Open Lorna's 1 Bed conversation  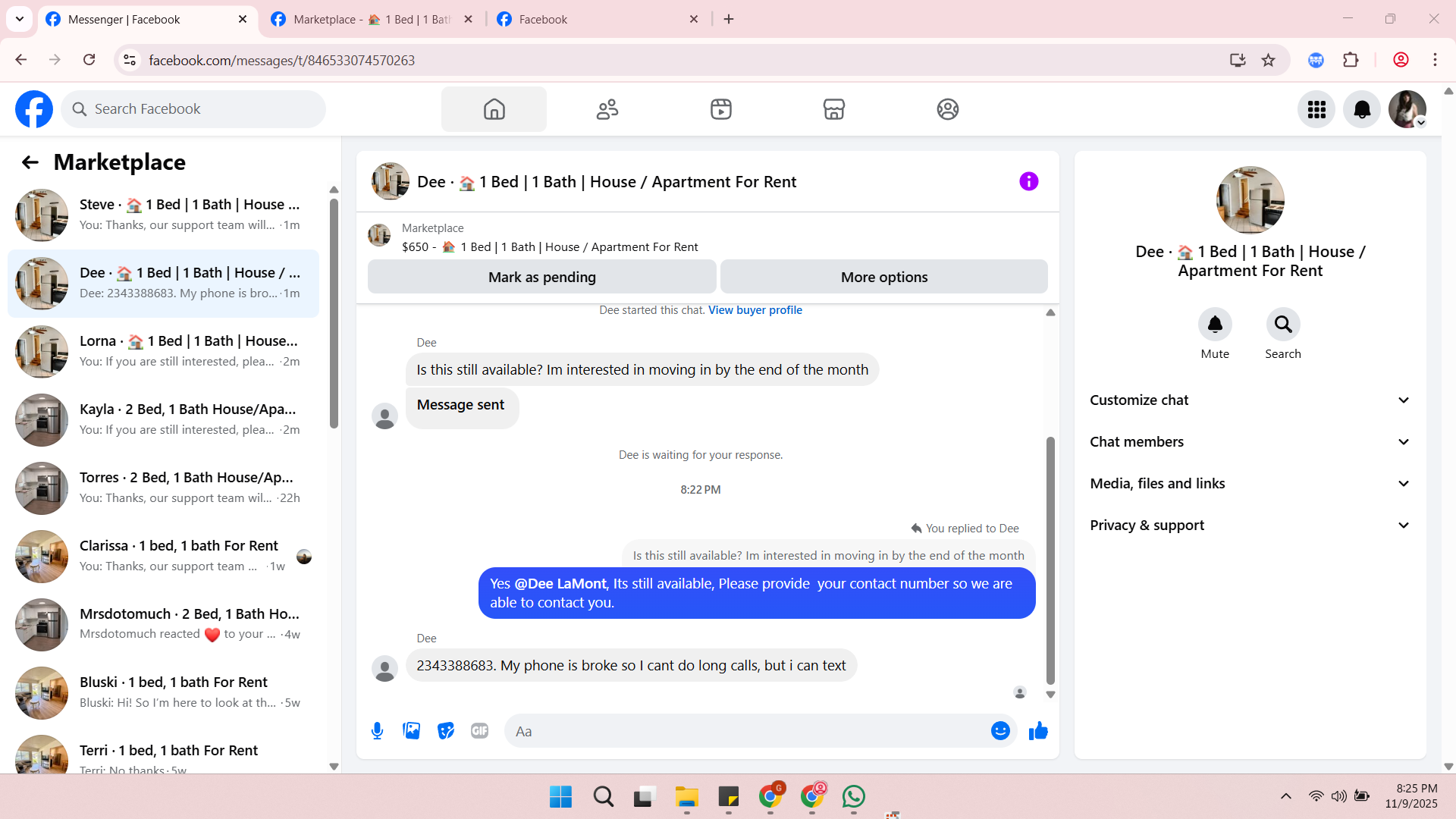(163, 352)
